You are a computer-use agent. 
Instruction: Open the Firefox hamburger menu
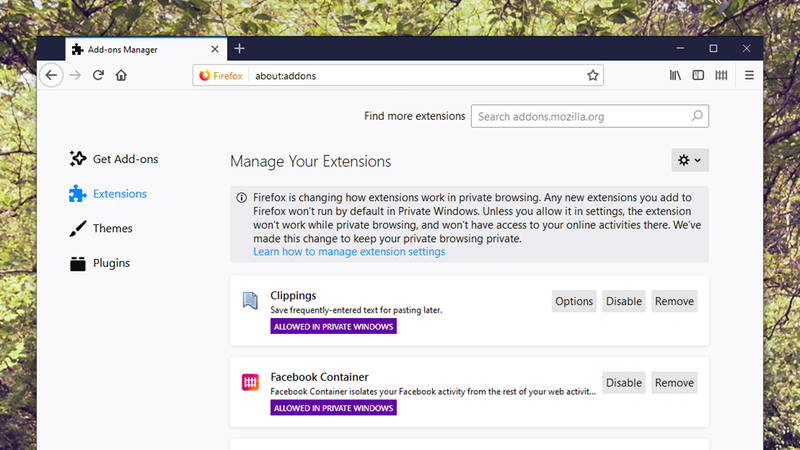click(749, 76)
